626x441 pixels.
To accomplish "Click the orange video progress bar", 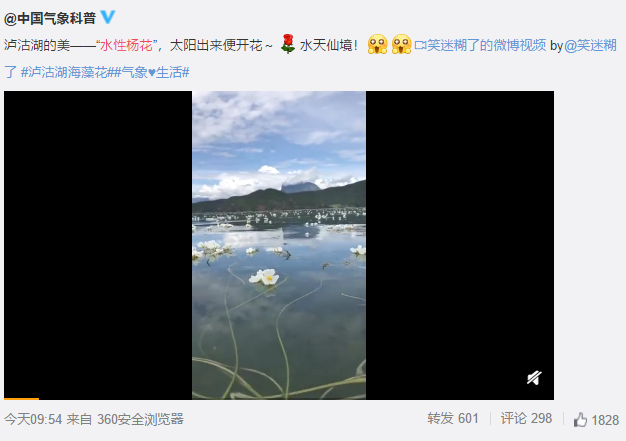I will [22, 398].
